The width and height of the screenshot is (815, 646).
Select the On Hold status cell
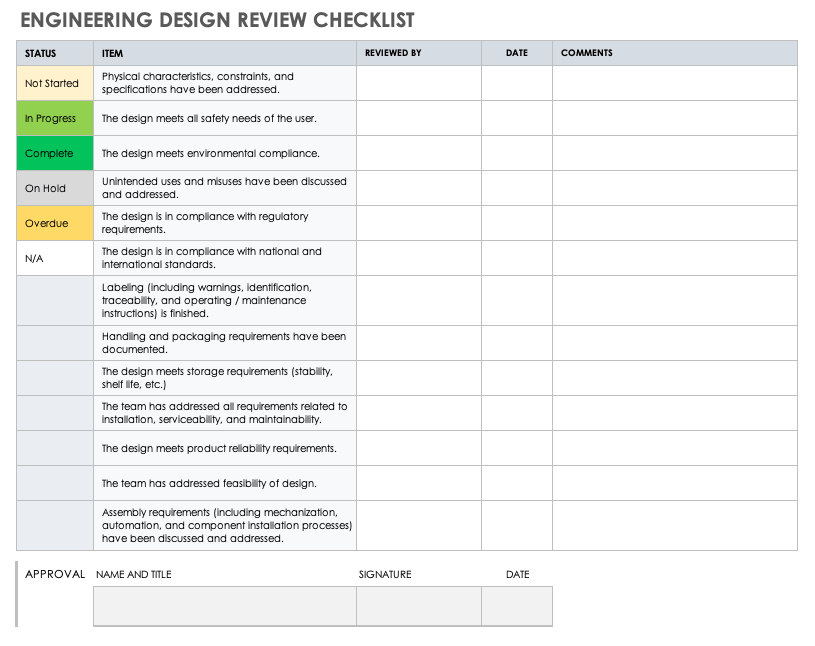click(x=53, y=188)
